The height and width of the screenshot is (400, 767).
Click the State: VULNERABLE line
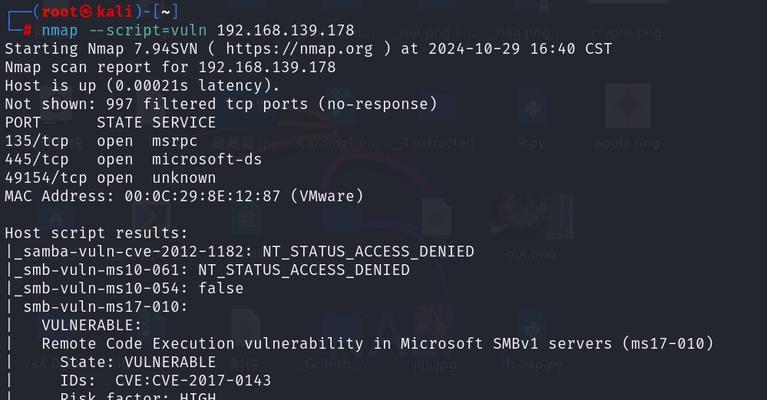(137, 362)
